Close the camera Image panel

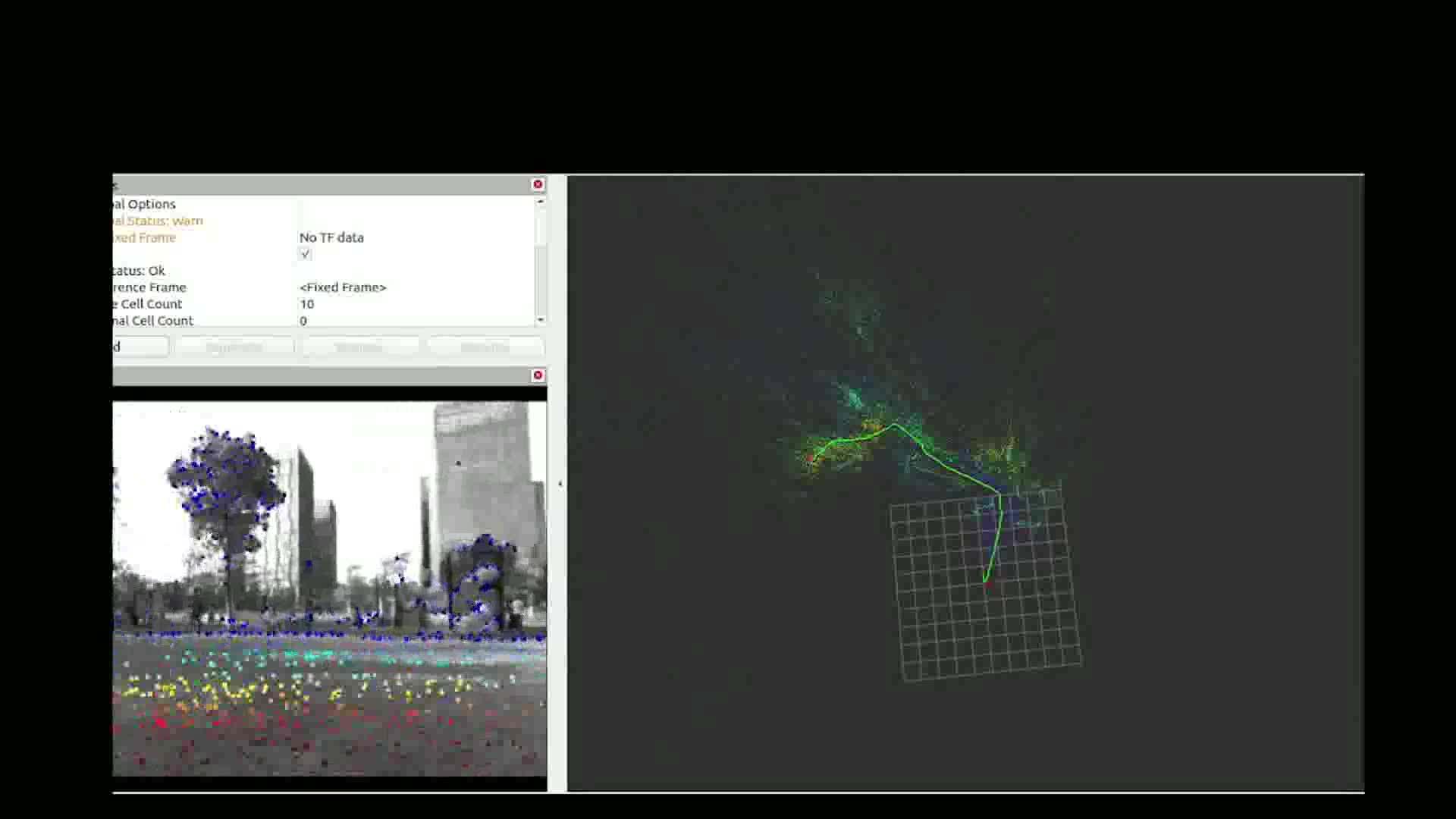tap(538, 375)
